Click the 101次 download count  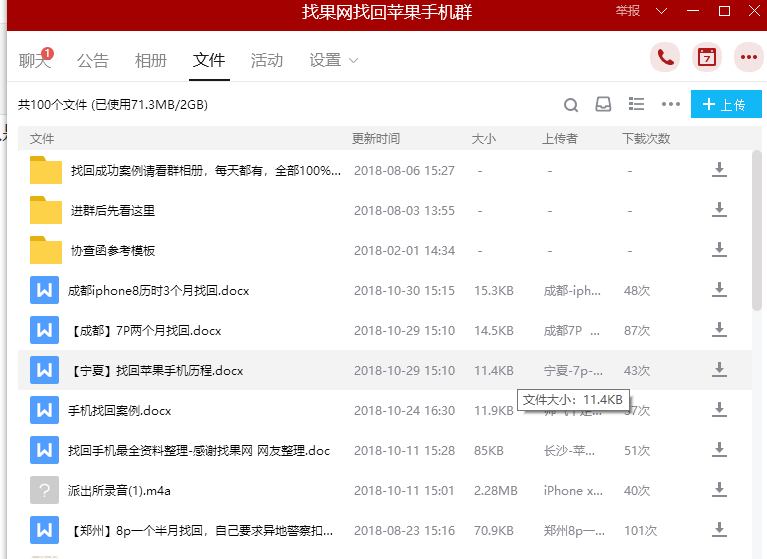[x=640, y=531]
